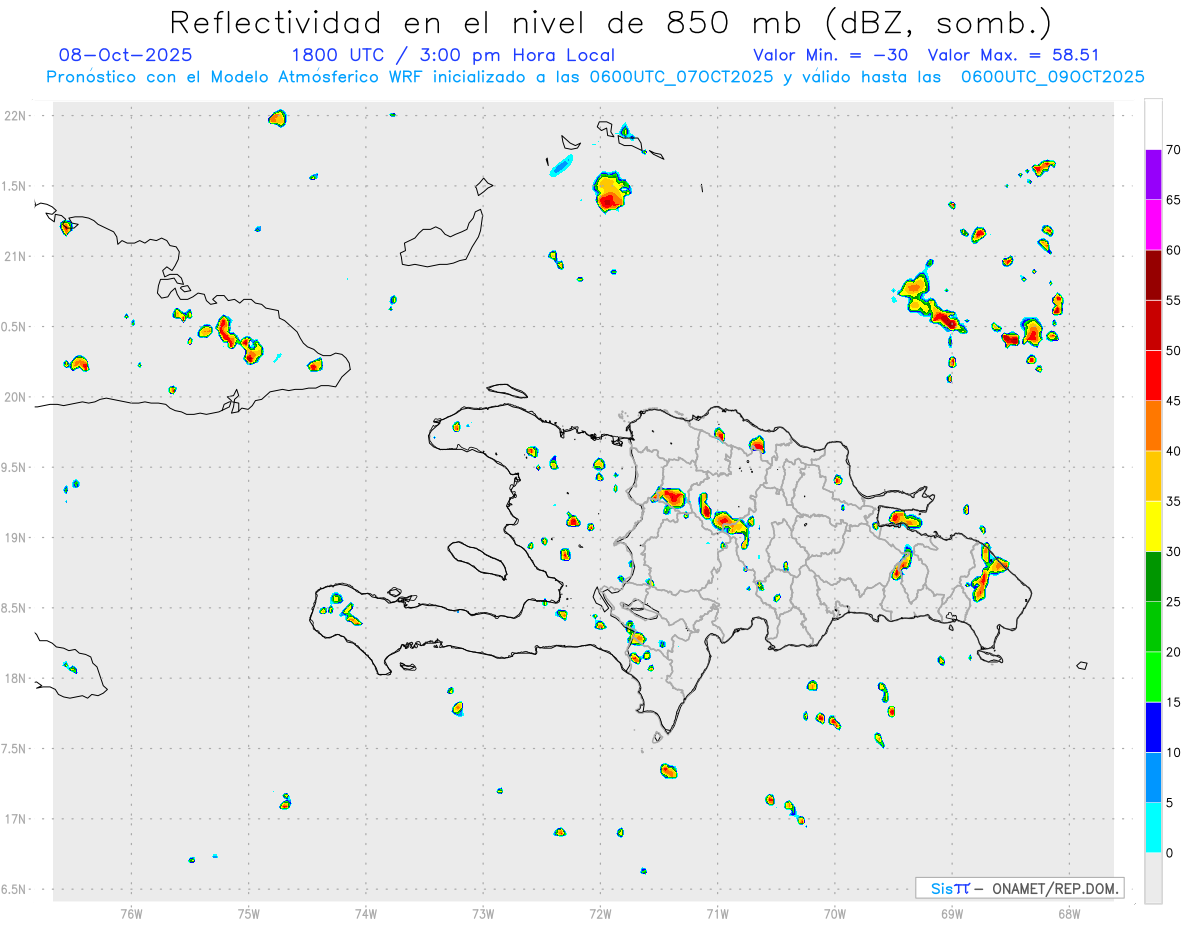Select the cyan 0–5 dBZ colorbar segment
Screen dimensions: 1200x927
coord(1153,828)
